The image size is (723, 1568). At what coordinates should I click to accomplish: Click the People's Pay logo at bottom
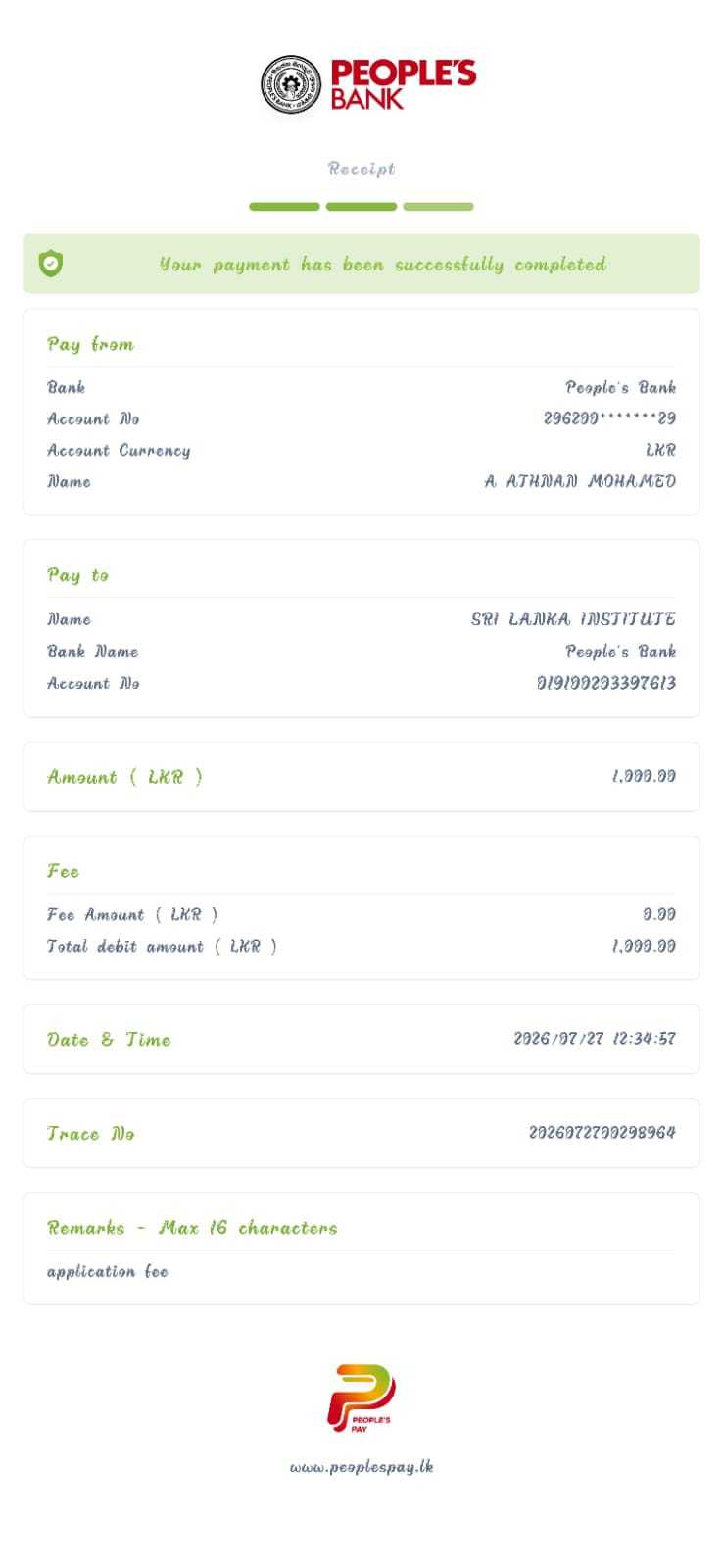click(x=361, y=1398)
